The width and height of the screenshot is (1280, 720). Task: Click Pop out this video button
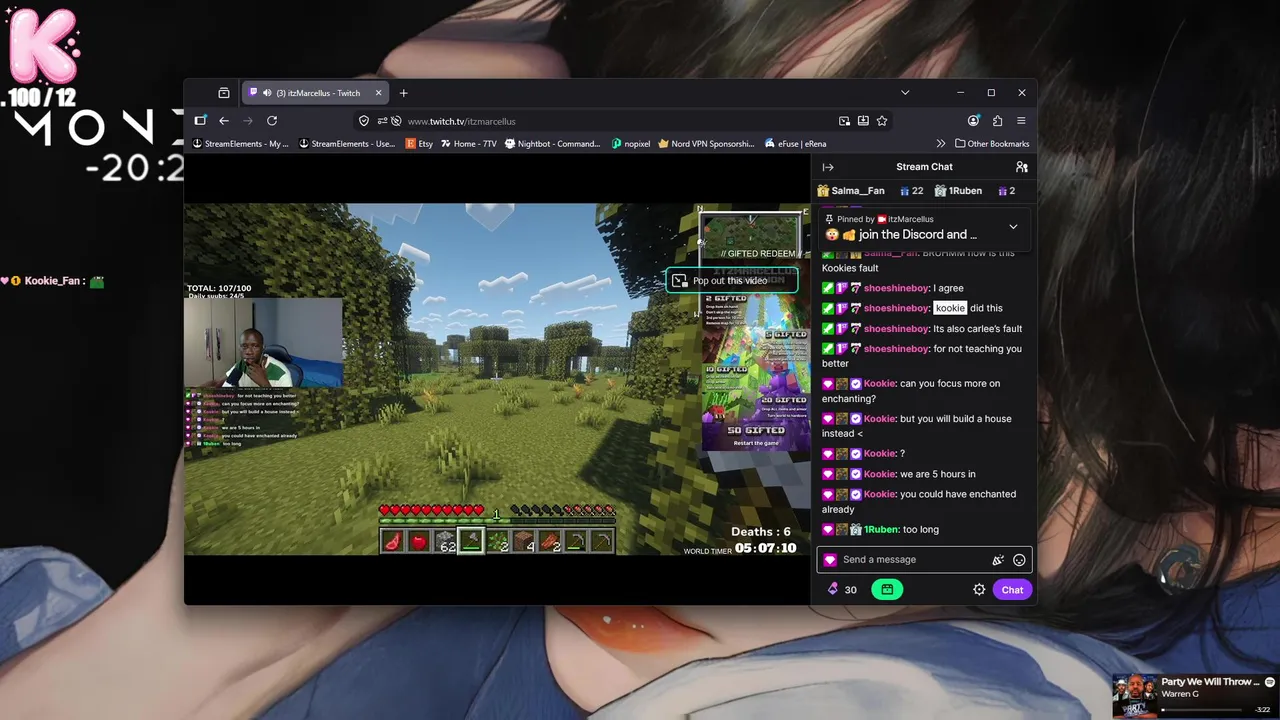coord(732,281)
